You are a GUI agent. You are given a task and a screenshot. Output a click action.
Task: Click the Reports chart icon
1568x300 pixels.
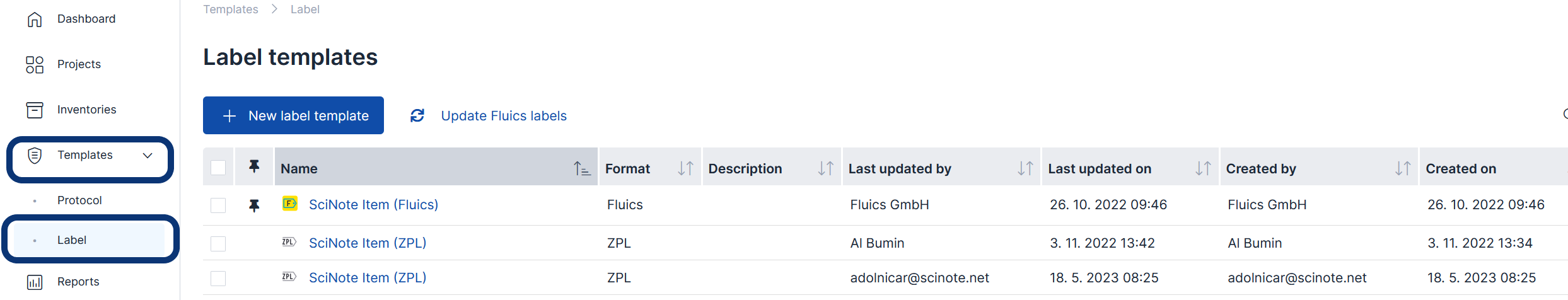click(x=35, y=282)
